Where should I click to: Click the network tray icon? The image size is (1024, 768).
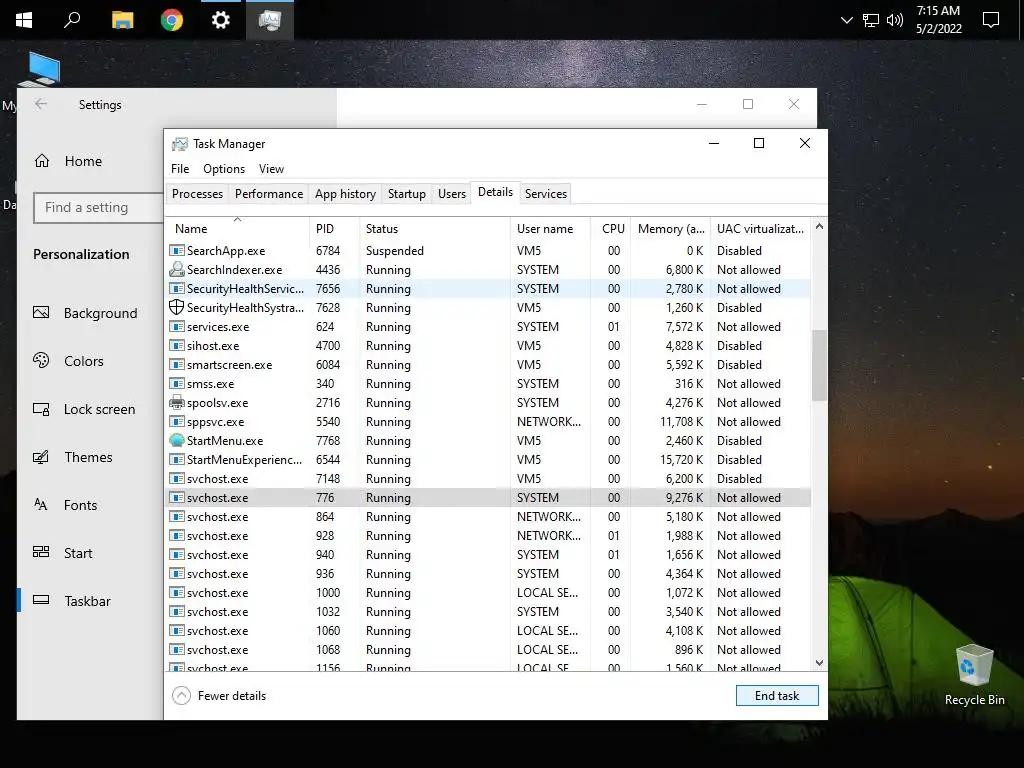point(871,20)
